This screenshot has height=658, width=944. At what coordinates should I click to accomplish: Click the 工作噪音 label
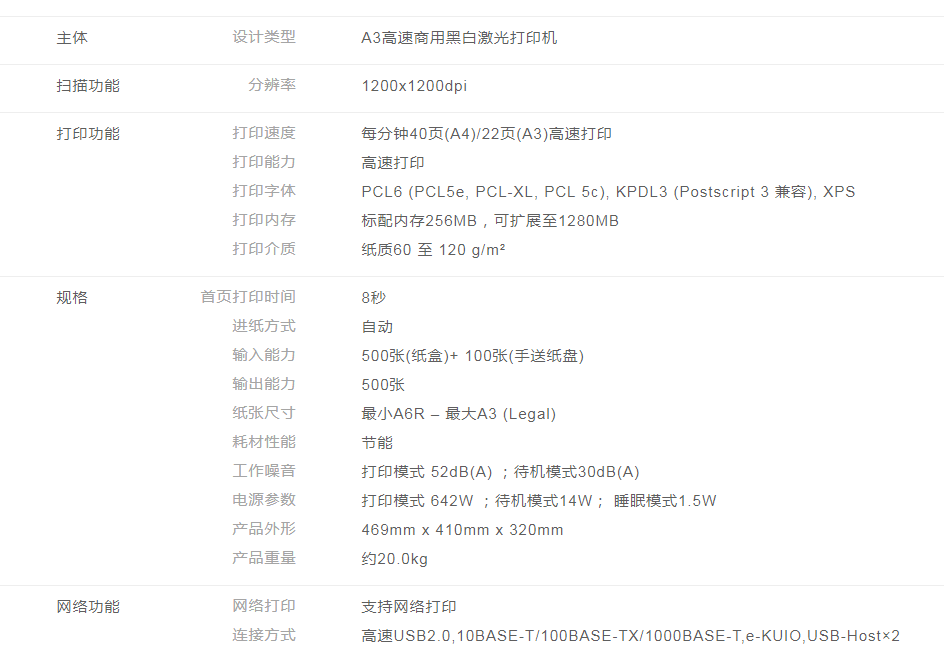coord(264,471)
